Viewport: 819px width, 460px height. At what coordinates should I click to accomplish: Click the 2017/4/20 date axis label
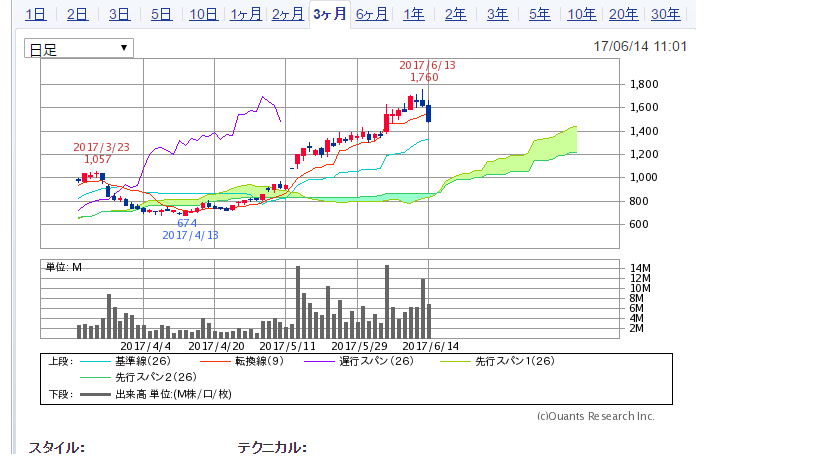click(216, 346)
